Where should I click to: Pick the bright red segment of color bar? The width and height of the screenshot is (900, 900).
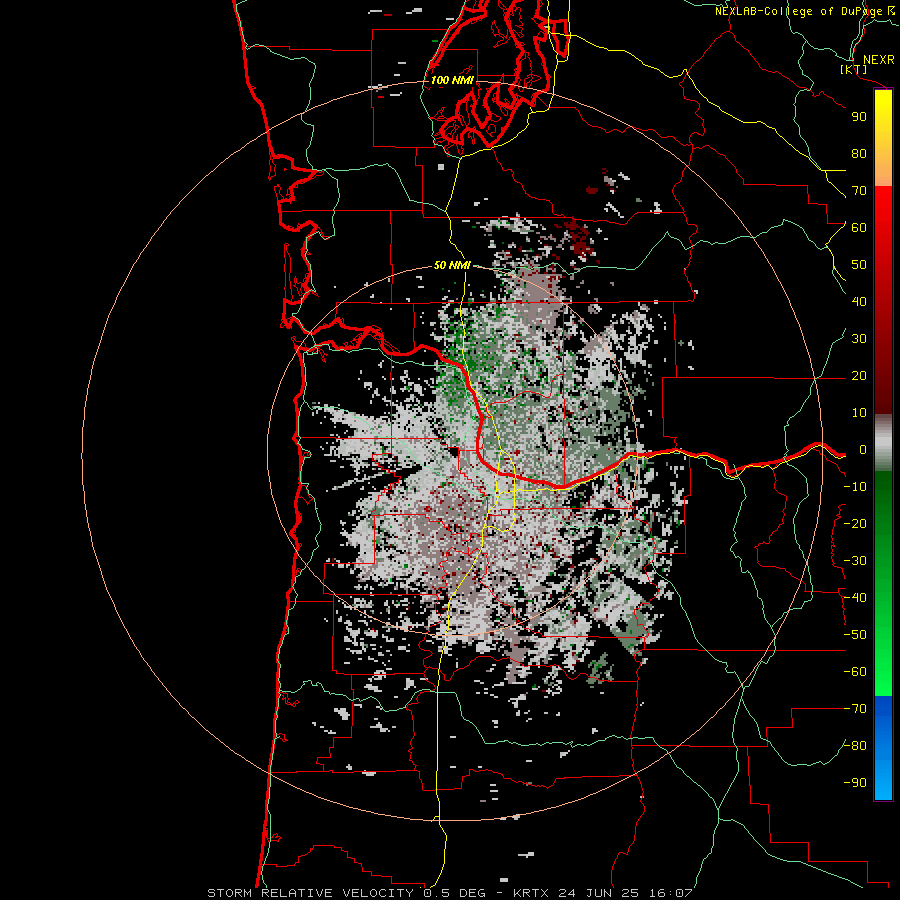coord(883,212)
